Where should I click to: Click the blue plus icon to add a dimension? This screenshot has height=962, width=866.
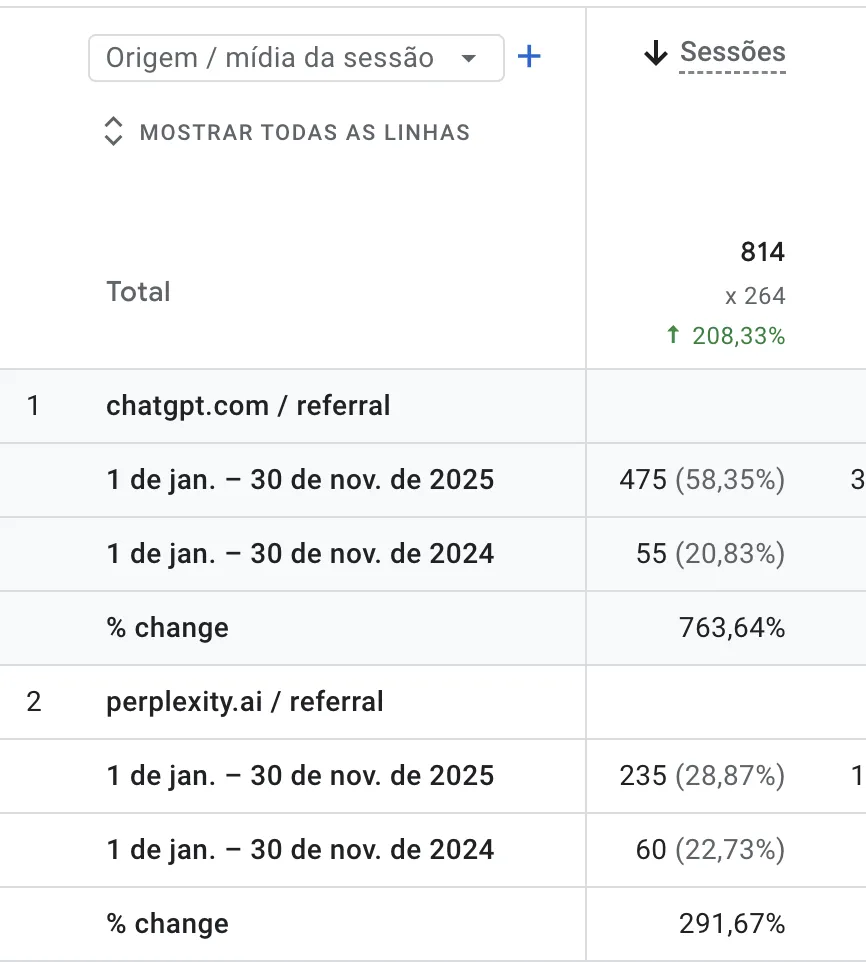(529, 57)
